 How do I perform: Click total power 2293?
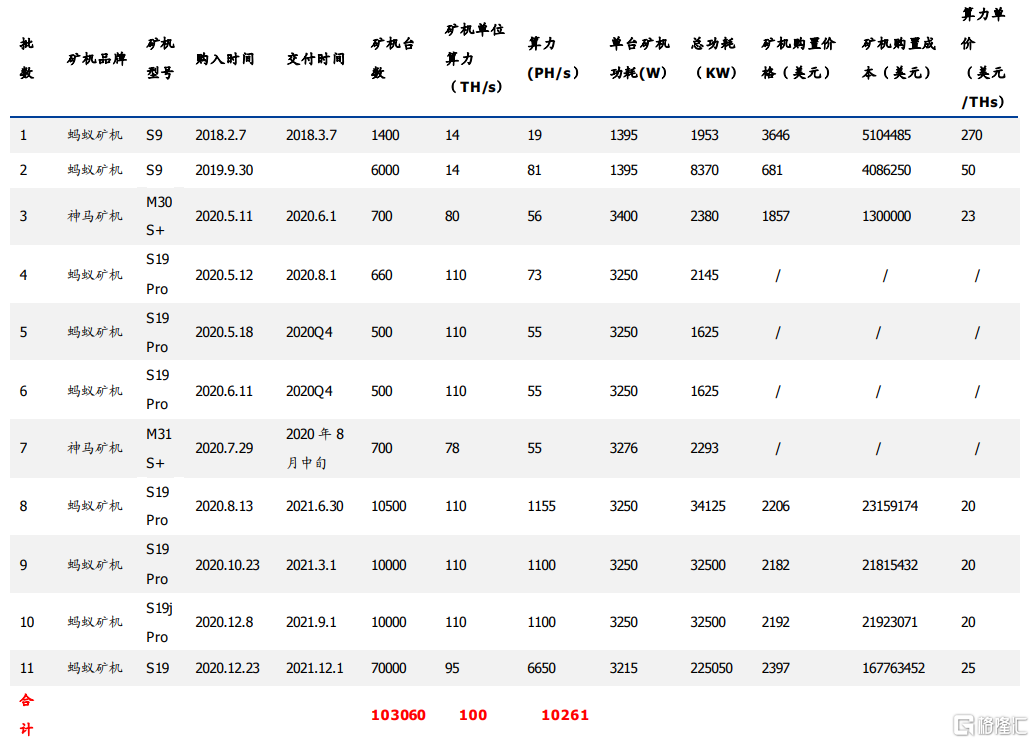click(x=704, y=448)
